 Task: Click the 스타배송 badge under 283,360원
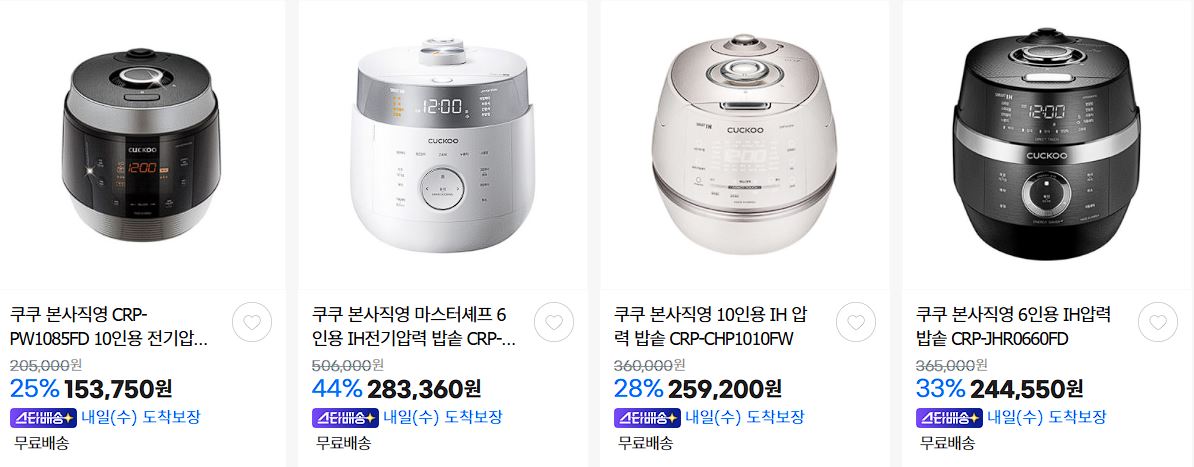pyautogui.click(x=344, y=417)
